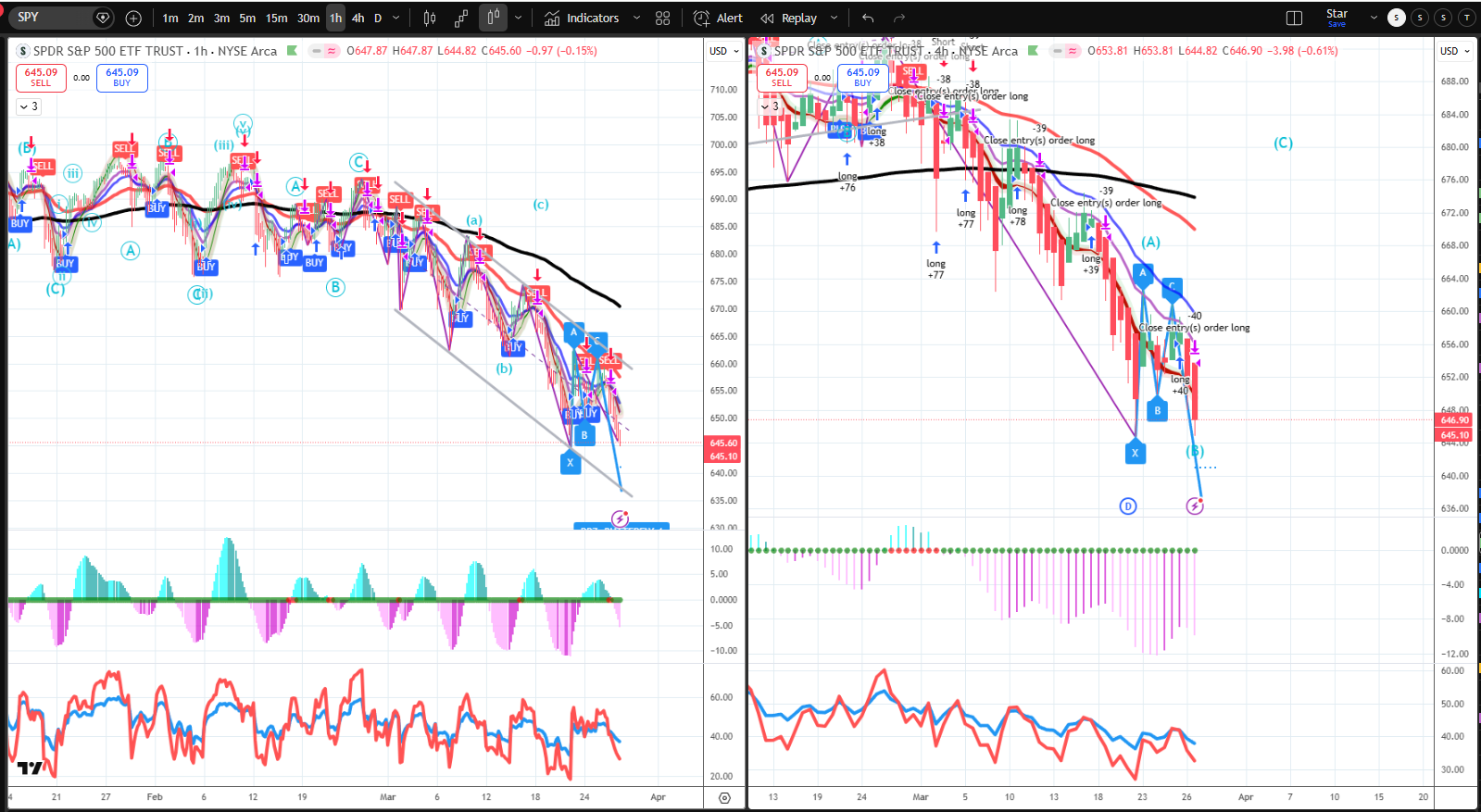Click the 646.90 price label on 4h axis
Screen dimensions: 1481x812
coord(1454,420)
